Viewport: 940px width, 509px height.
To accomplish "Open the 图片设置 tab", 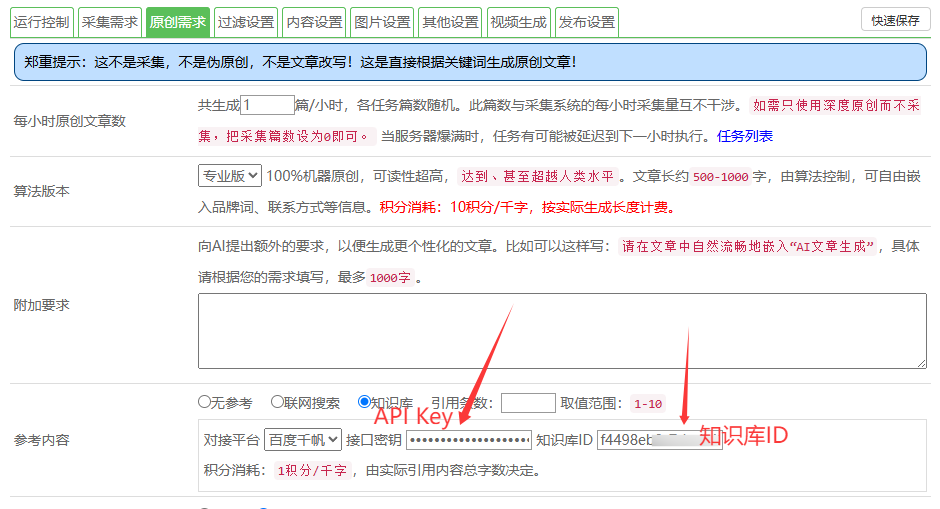I will pos(383,21).
